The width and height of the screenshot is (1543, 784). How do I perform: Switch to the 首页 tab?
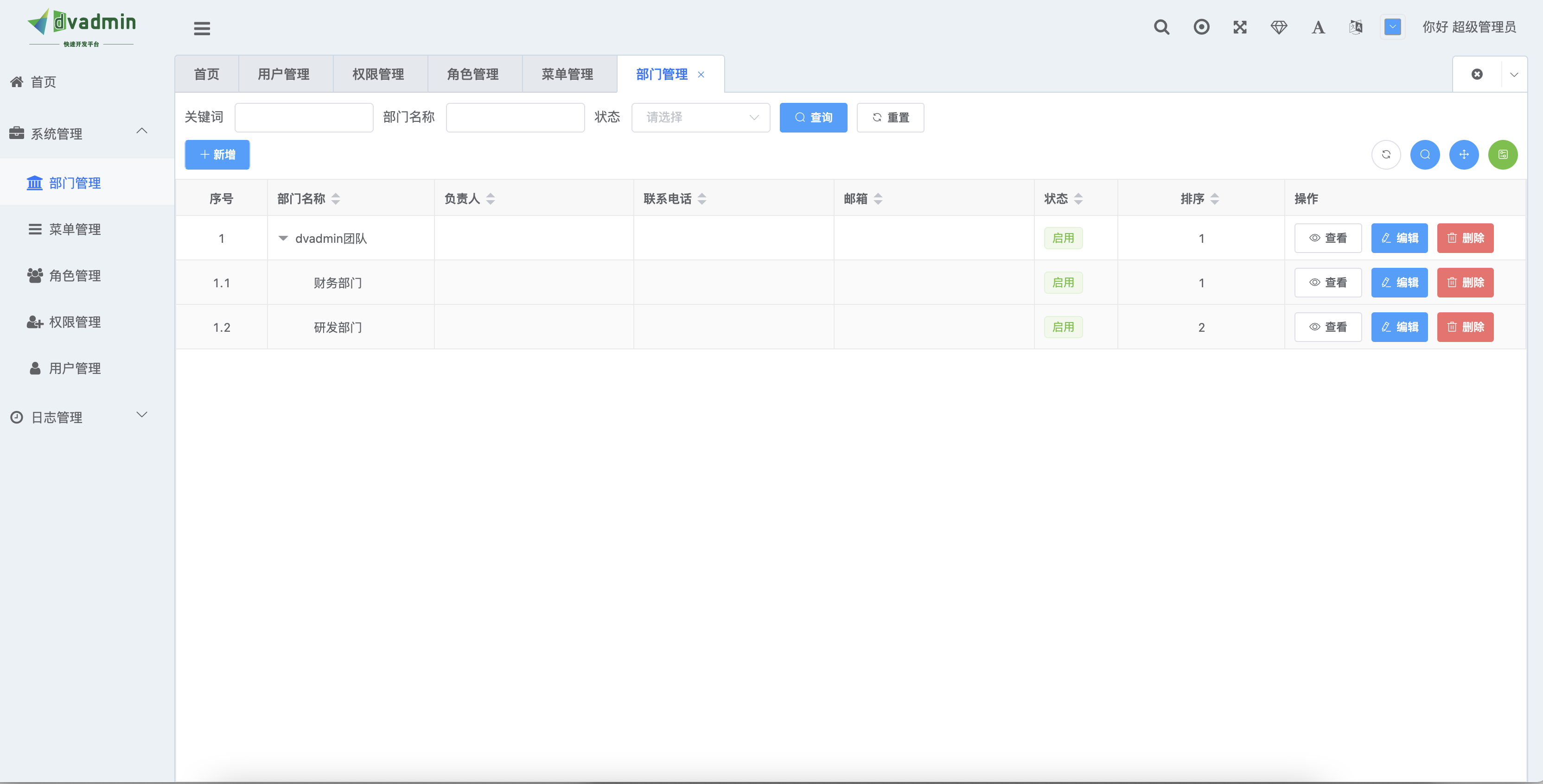[207, 74]
